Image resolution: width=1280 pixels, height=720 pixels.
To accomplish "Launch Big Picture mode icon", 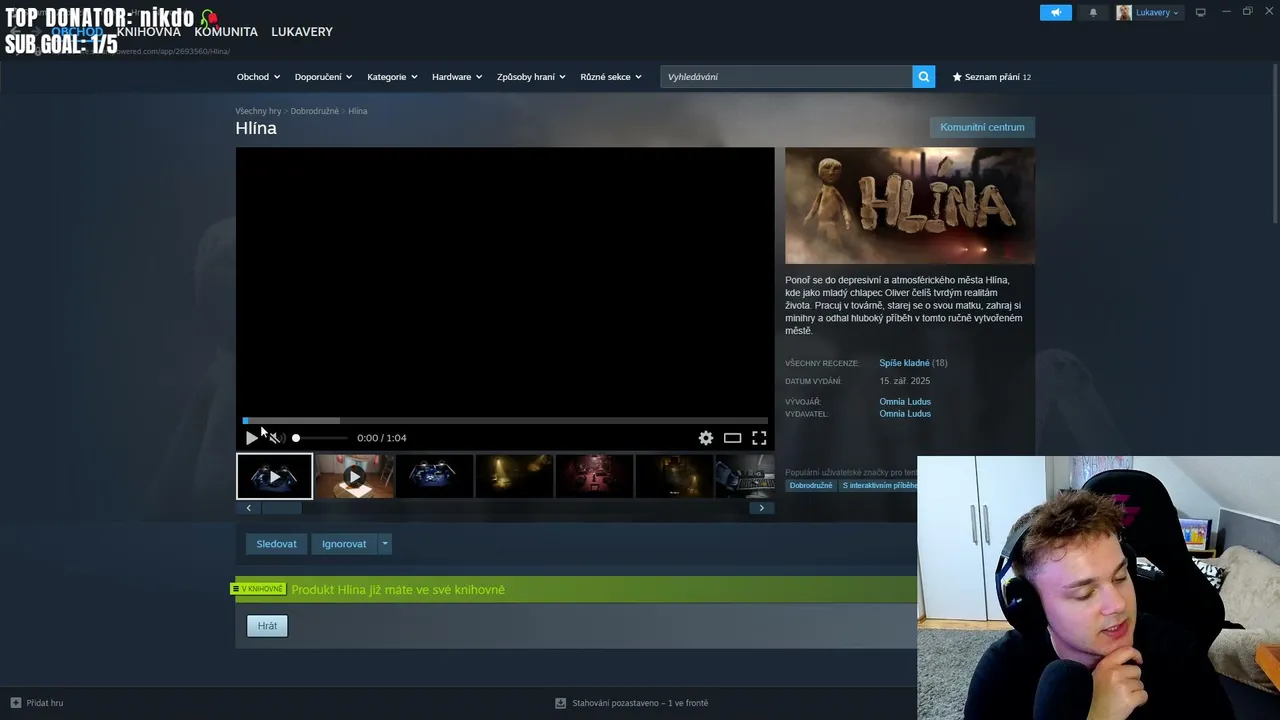I will coord(1201,12).
